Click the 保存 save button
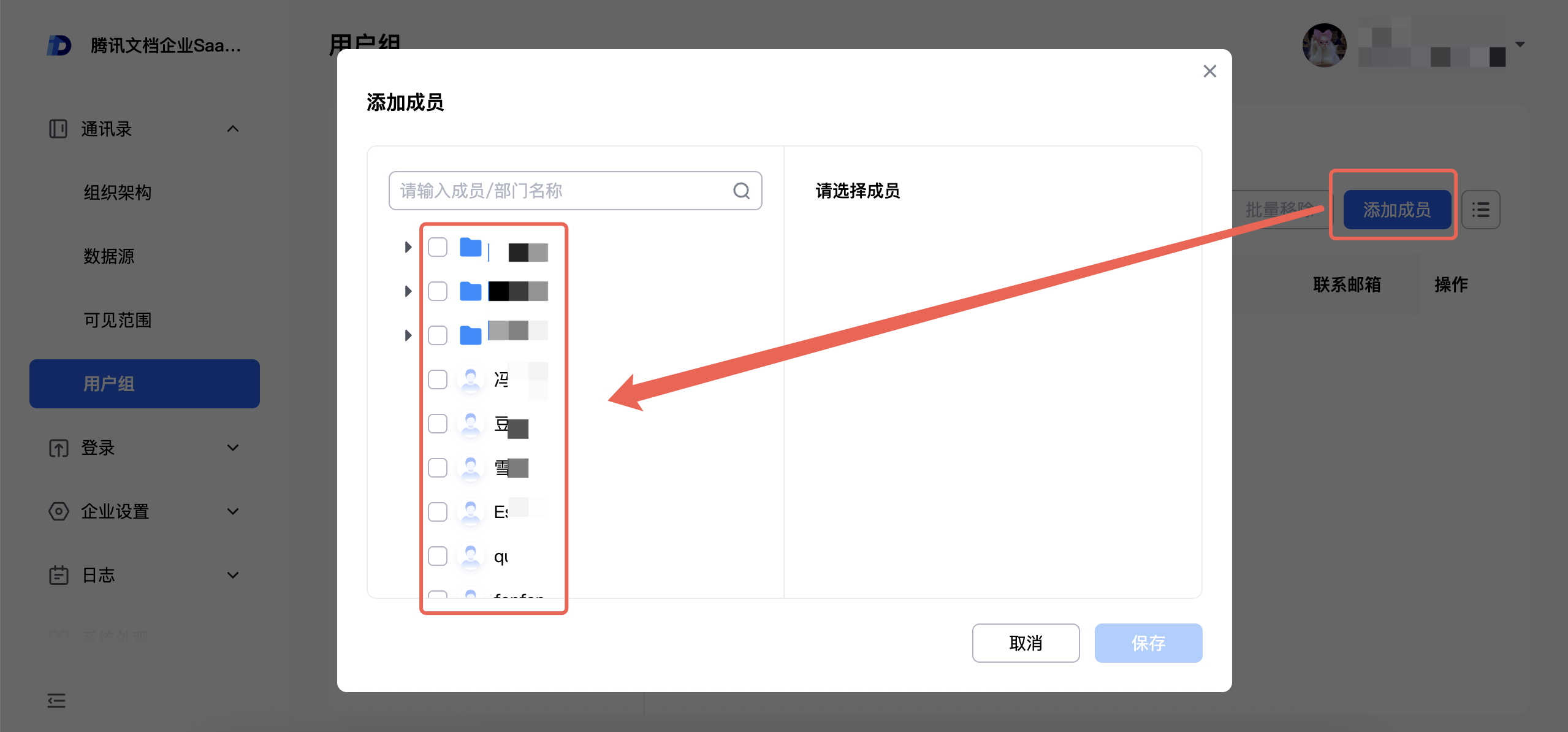 point(1147,642)
